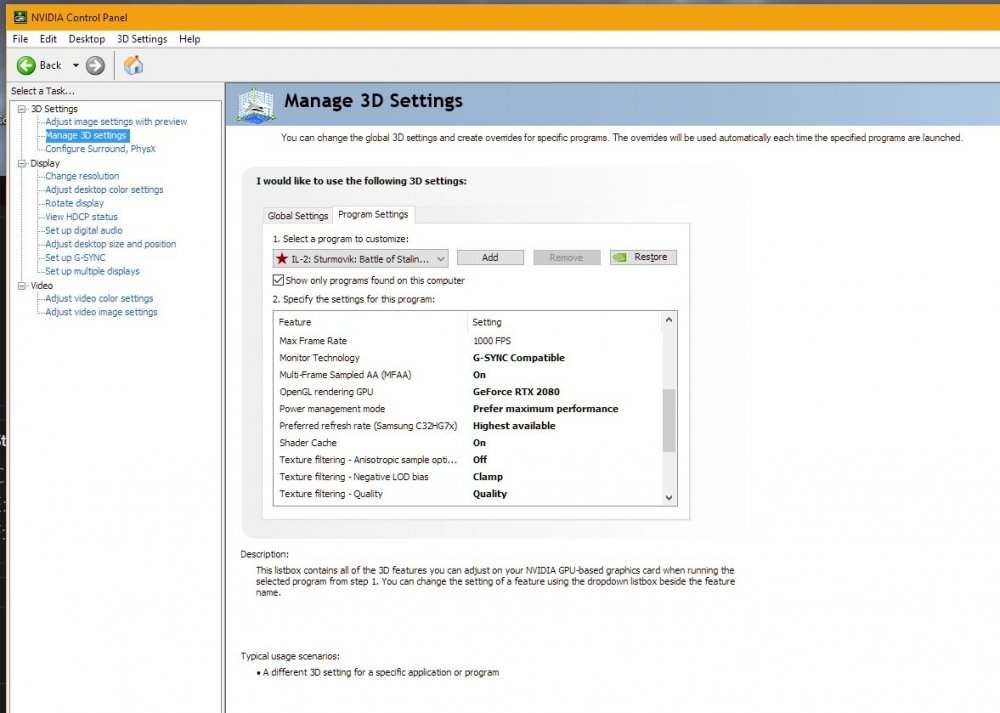This screenshot has width=1000, height=713.
Task: Click the Manage 3D Settings header icon
Action: click(x=256, y=104)
